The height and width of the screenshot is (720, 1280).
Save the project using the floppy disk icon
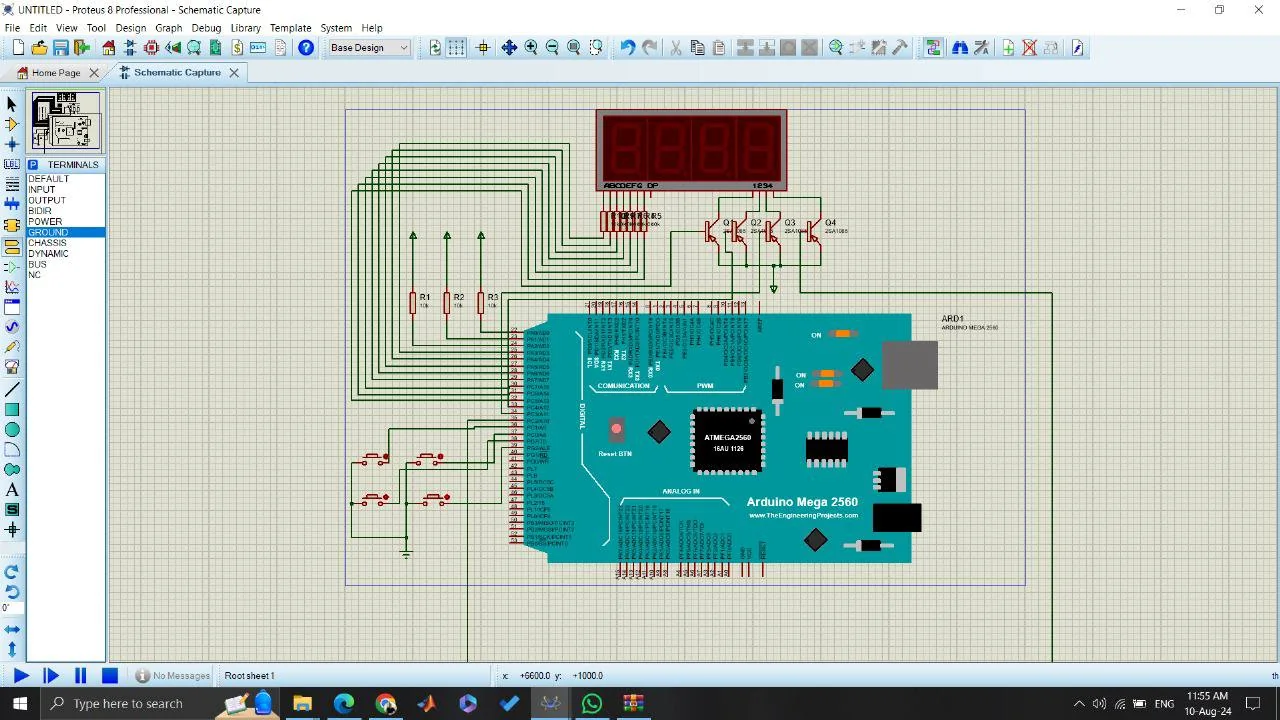point(61,48)
